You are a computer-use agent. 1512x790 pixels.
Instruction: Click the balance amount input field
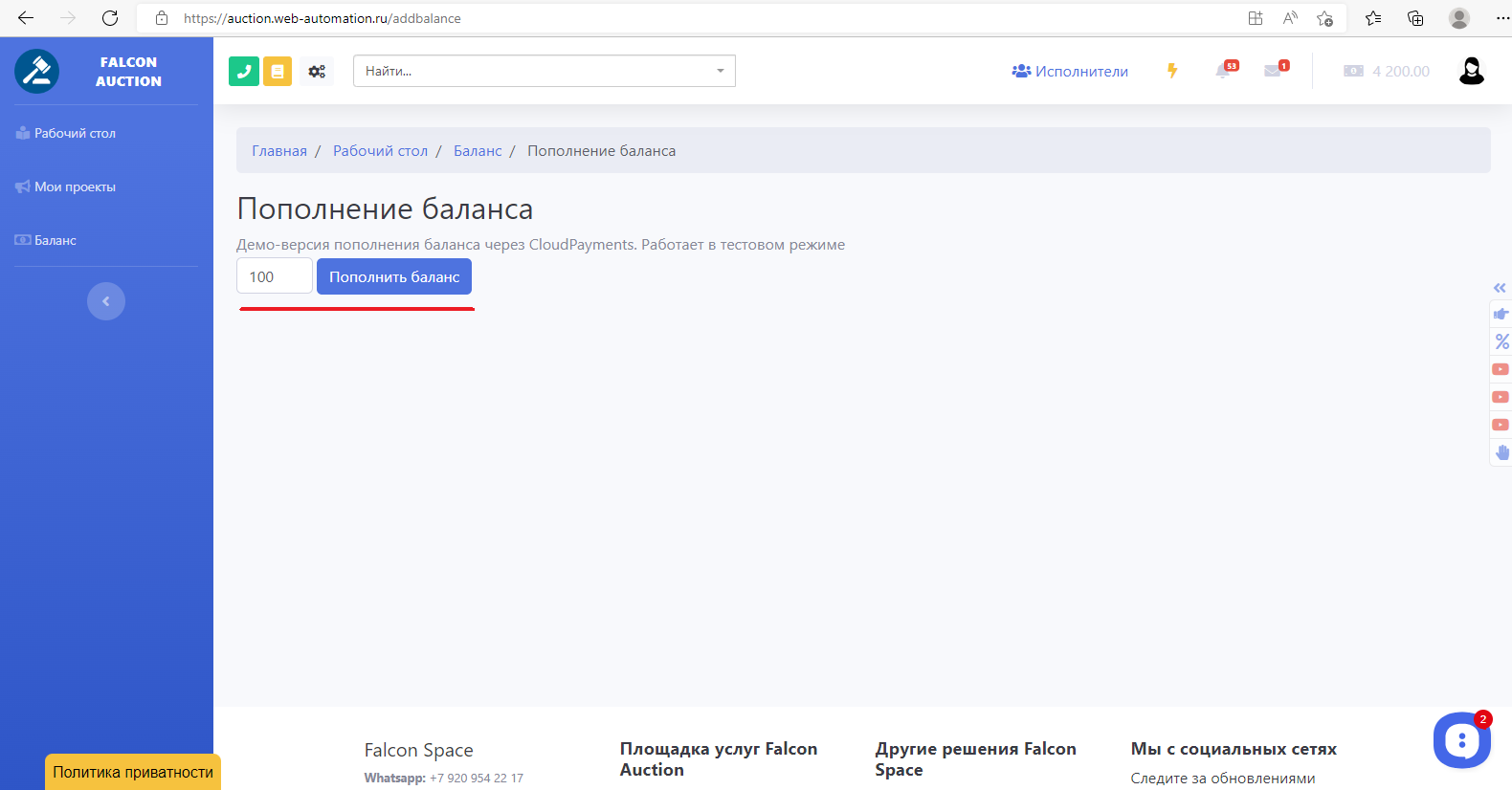pyautogui.click(x=274, y=276)
